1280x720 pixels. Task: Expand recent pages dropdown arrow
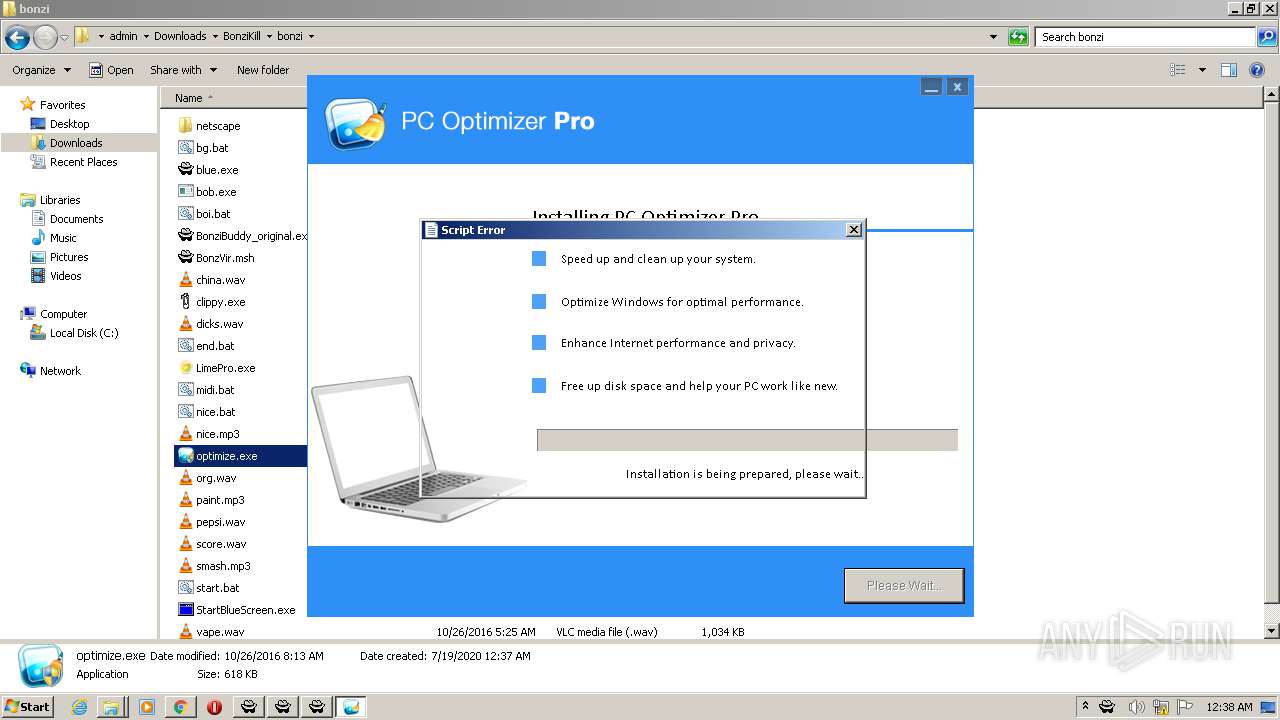(x=64, y=38)
